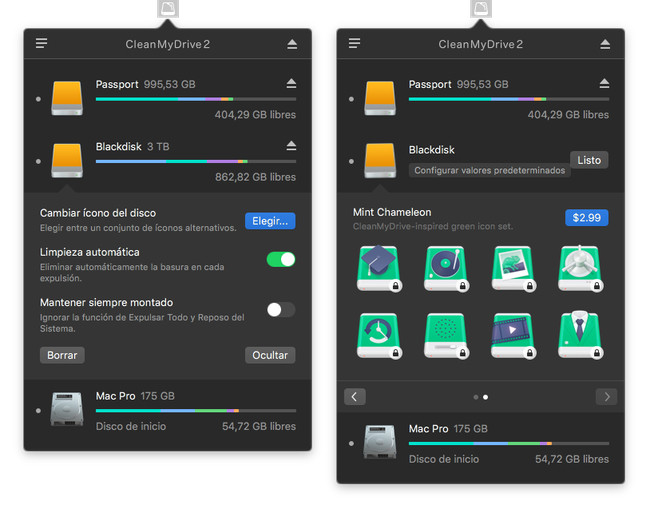Viewport: 650px width, 525px height.
Task: Click 'Blackdisk' name in left panel
Action: pyautogui.click(x=119, y=147)
